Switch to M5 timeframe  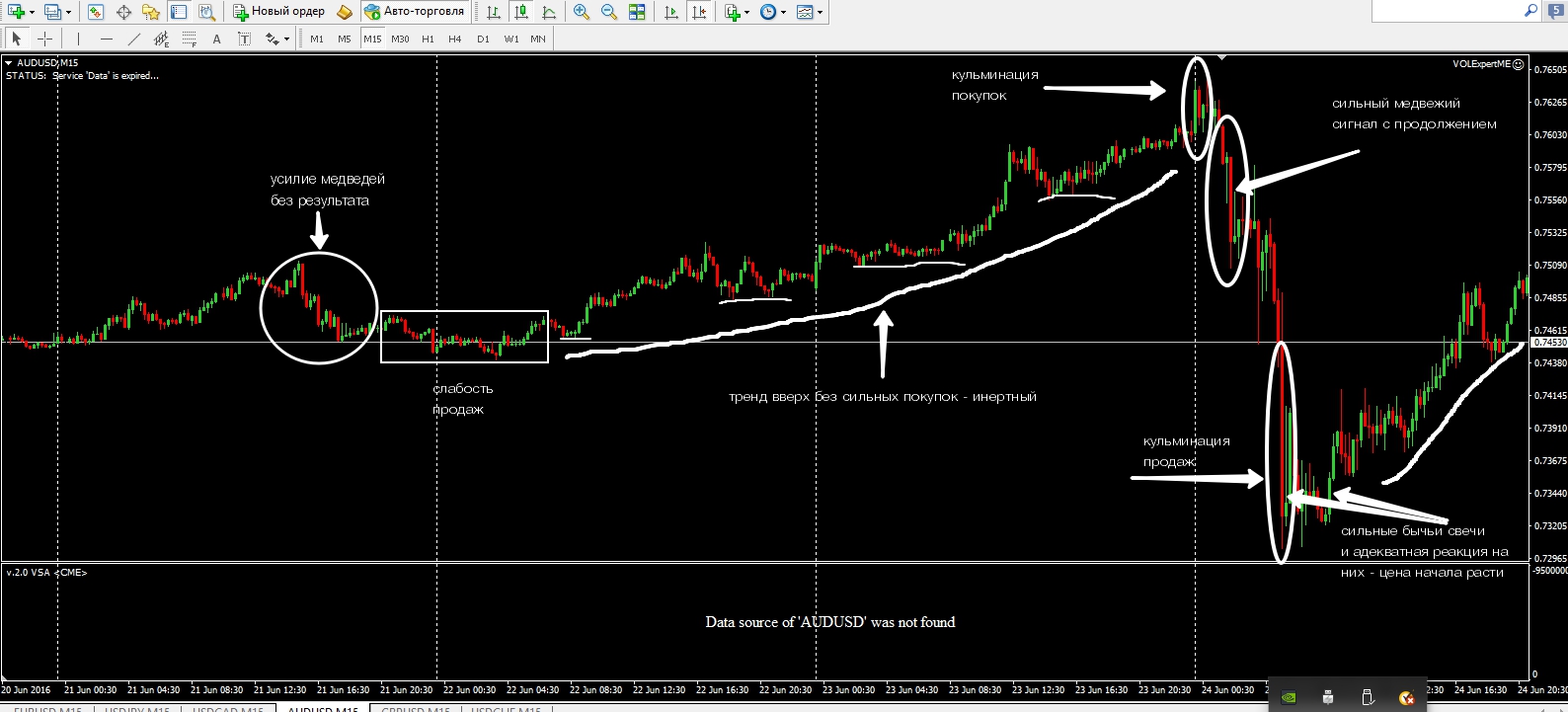(345, 39)
